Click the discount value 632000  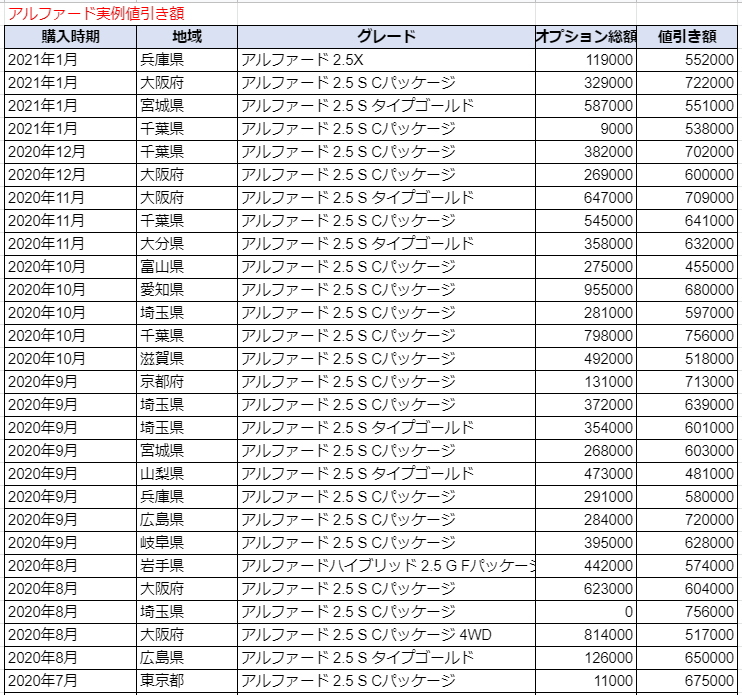(687, 244)
